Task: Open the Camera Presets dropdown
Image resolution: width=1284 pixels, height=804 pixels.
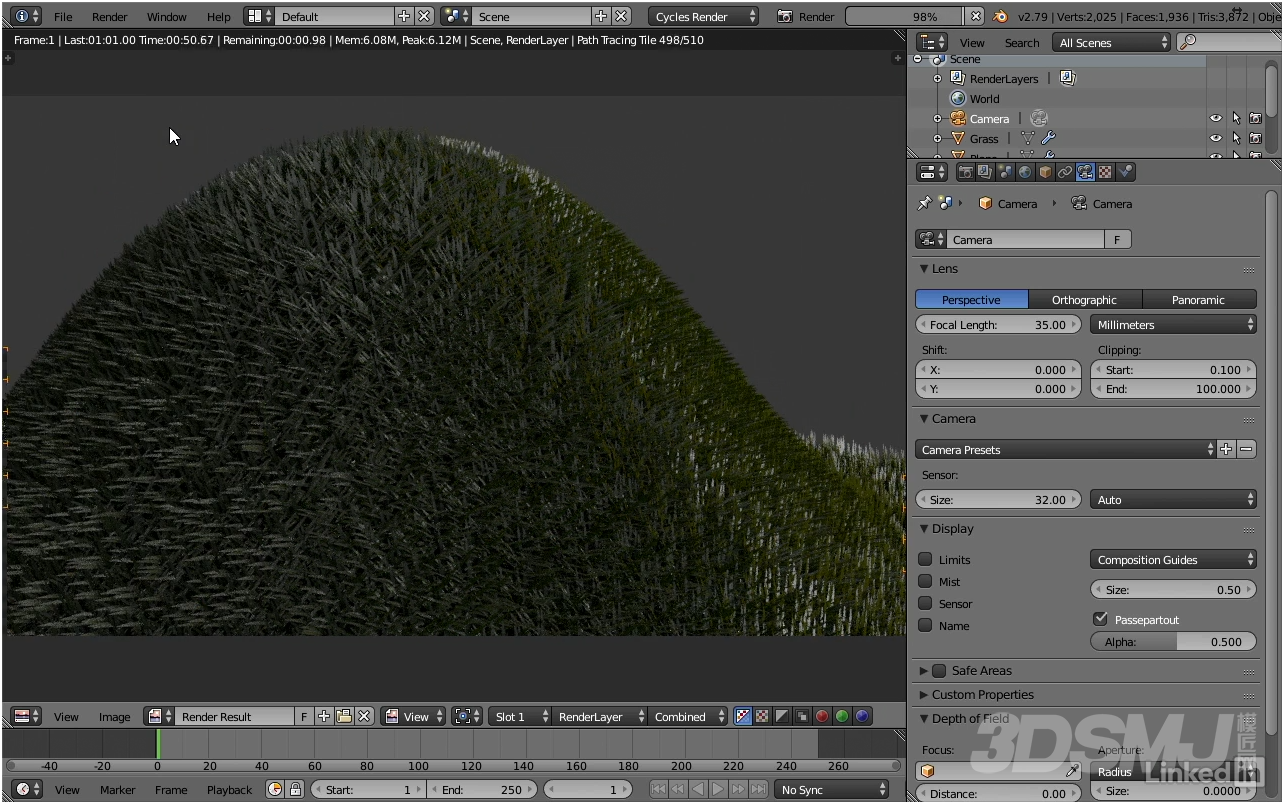Action: point(1065,449)
